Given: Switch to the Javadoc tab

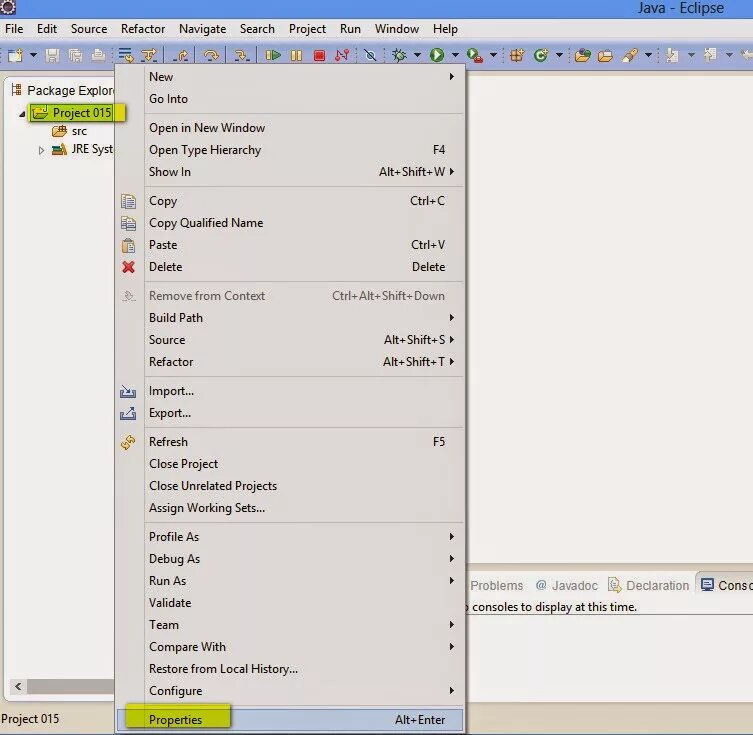Looking at the screenshot, I should pos(567,586).
